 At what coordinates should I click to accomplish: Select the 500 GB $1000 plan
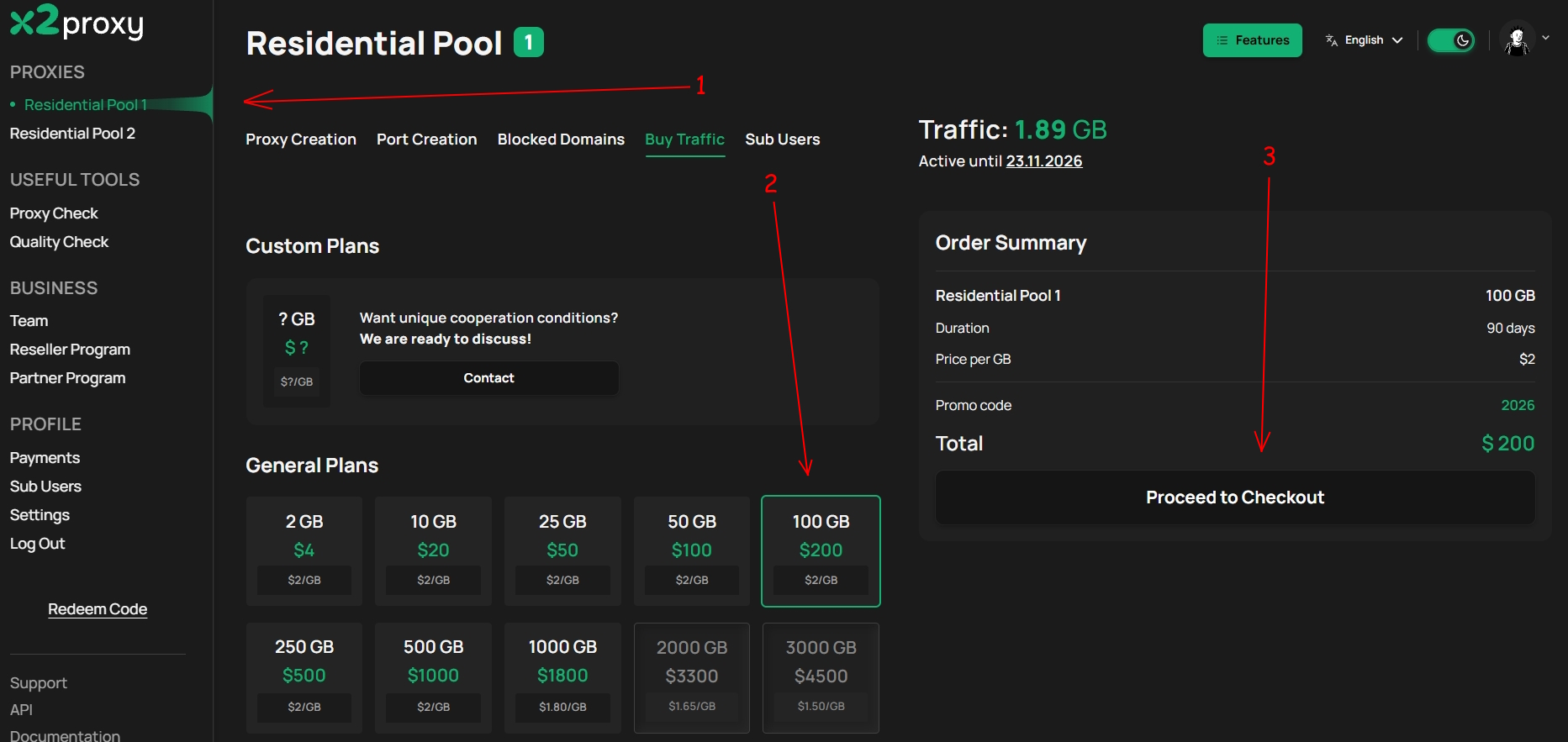pos(433,678)
